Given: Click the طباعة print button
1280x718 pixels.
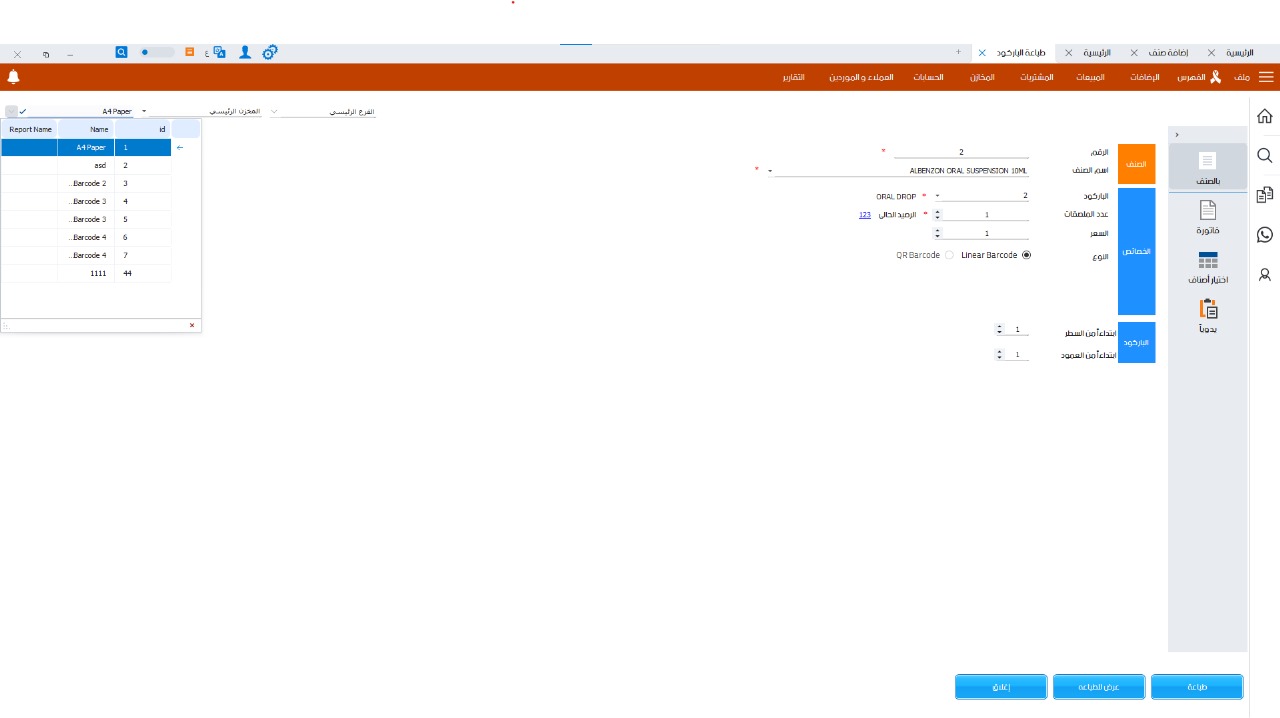Looking at the screenshot, I should coord(1196,687).
